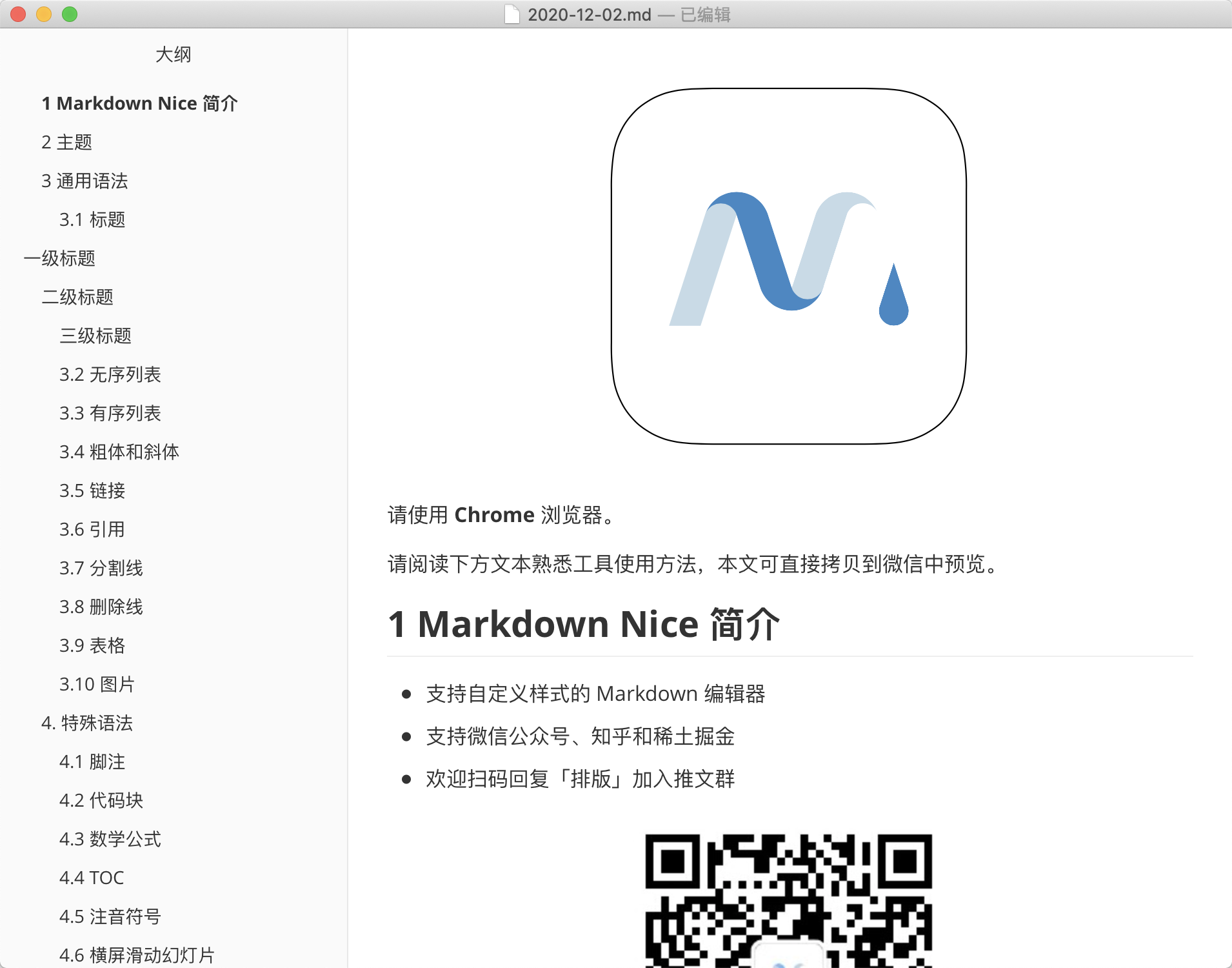The height and width of the screenshot is (968, 1232).
Task: Jump to 3.6 引用 in outline
Action: 92,529
